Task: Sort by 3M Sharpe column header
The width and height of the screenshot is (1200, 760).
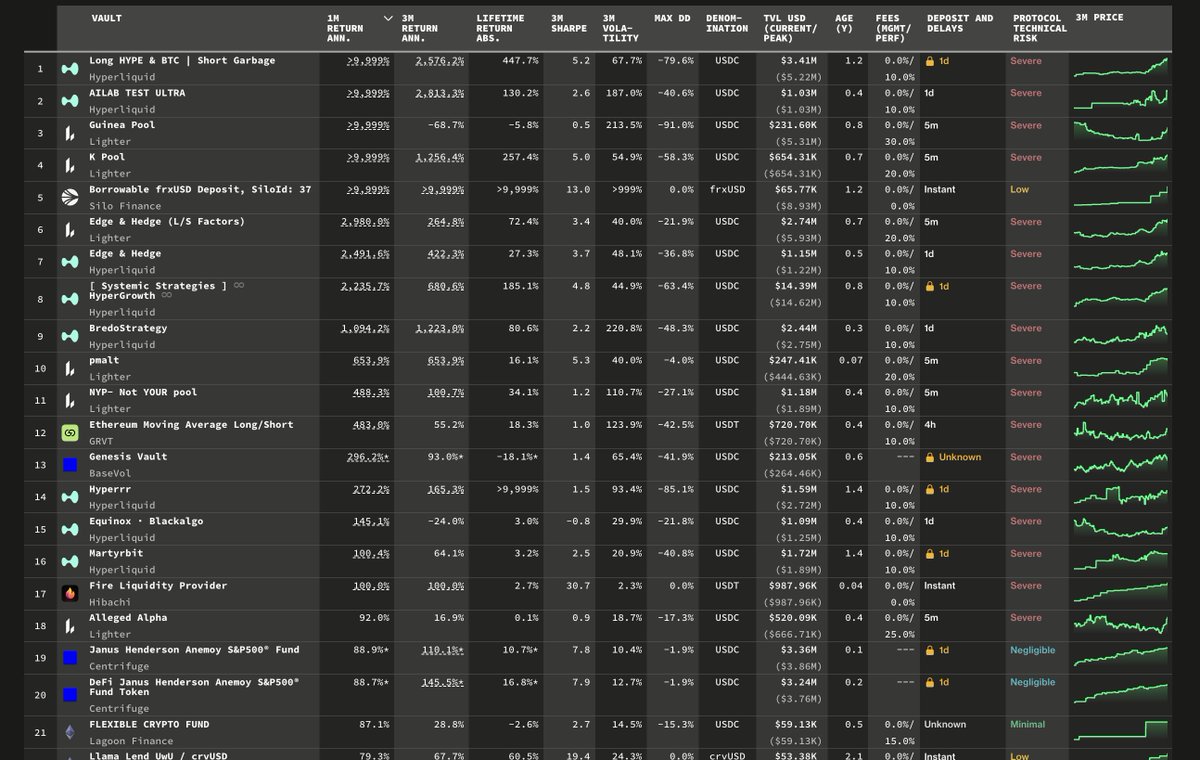Action: coord(567,23)
